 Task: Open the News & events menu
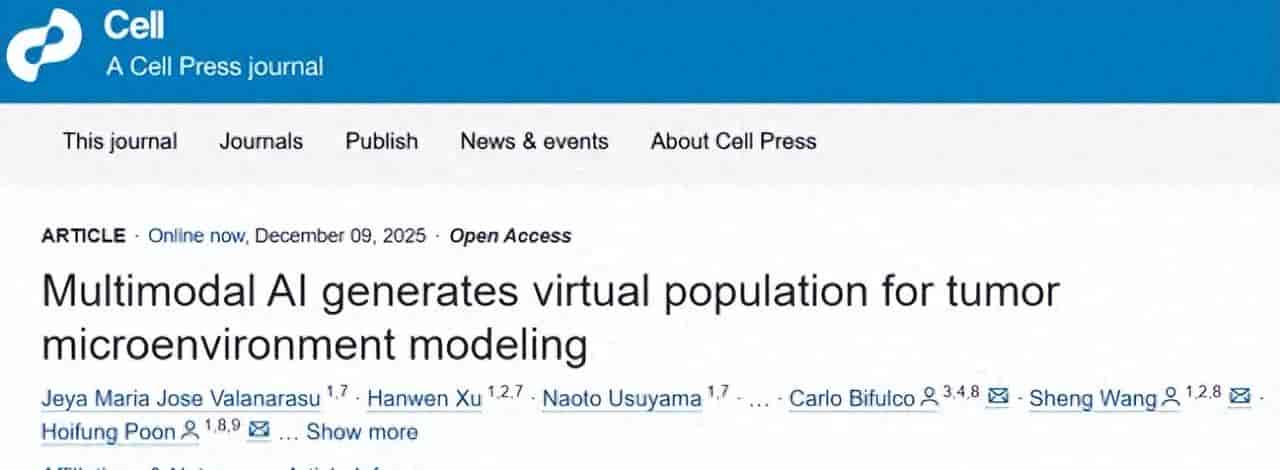(x=534, y=142)
